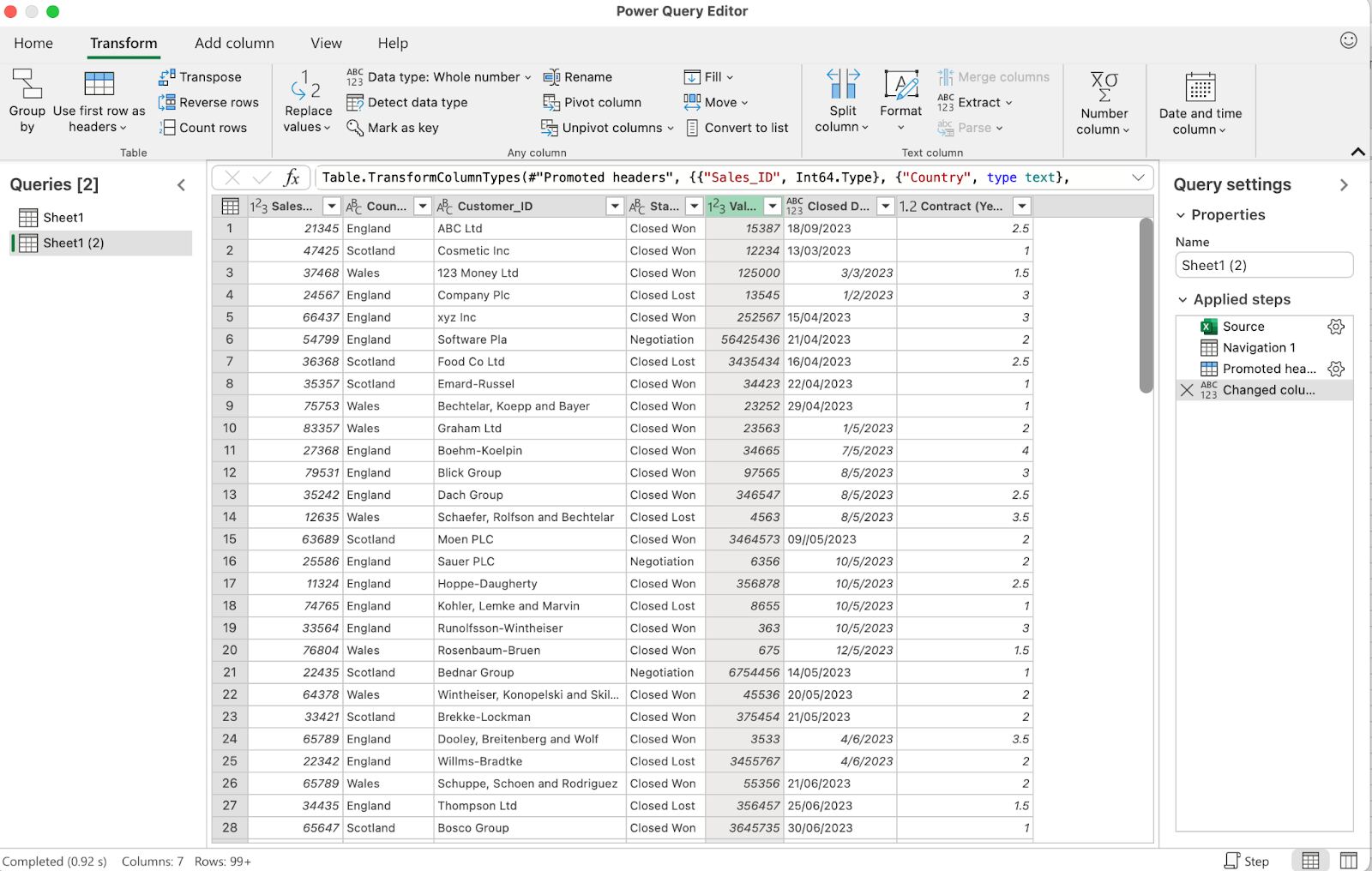The image size is (1372, 871).
Task: Select the Sheet1 query
Action: tap(101, 218)
